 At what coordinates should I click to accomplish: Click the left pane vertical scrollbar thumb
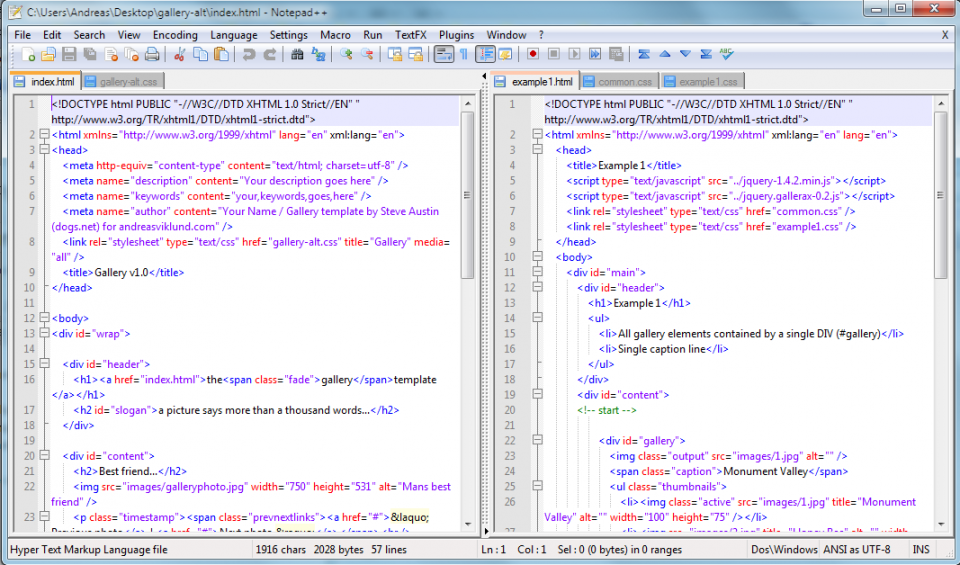[467, 195]
